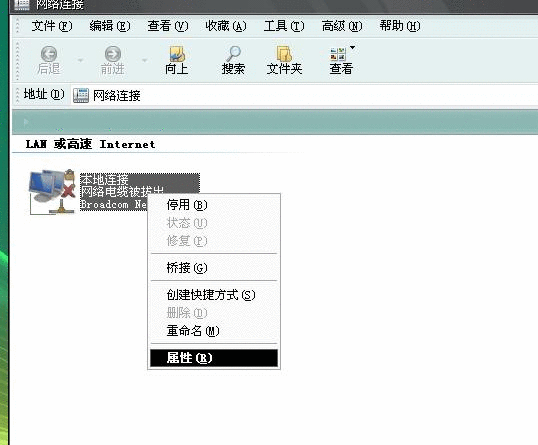Choose 桥接(G) from the context menu
The image size is (538, 445).
pos(214,268)
